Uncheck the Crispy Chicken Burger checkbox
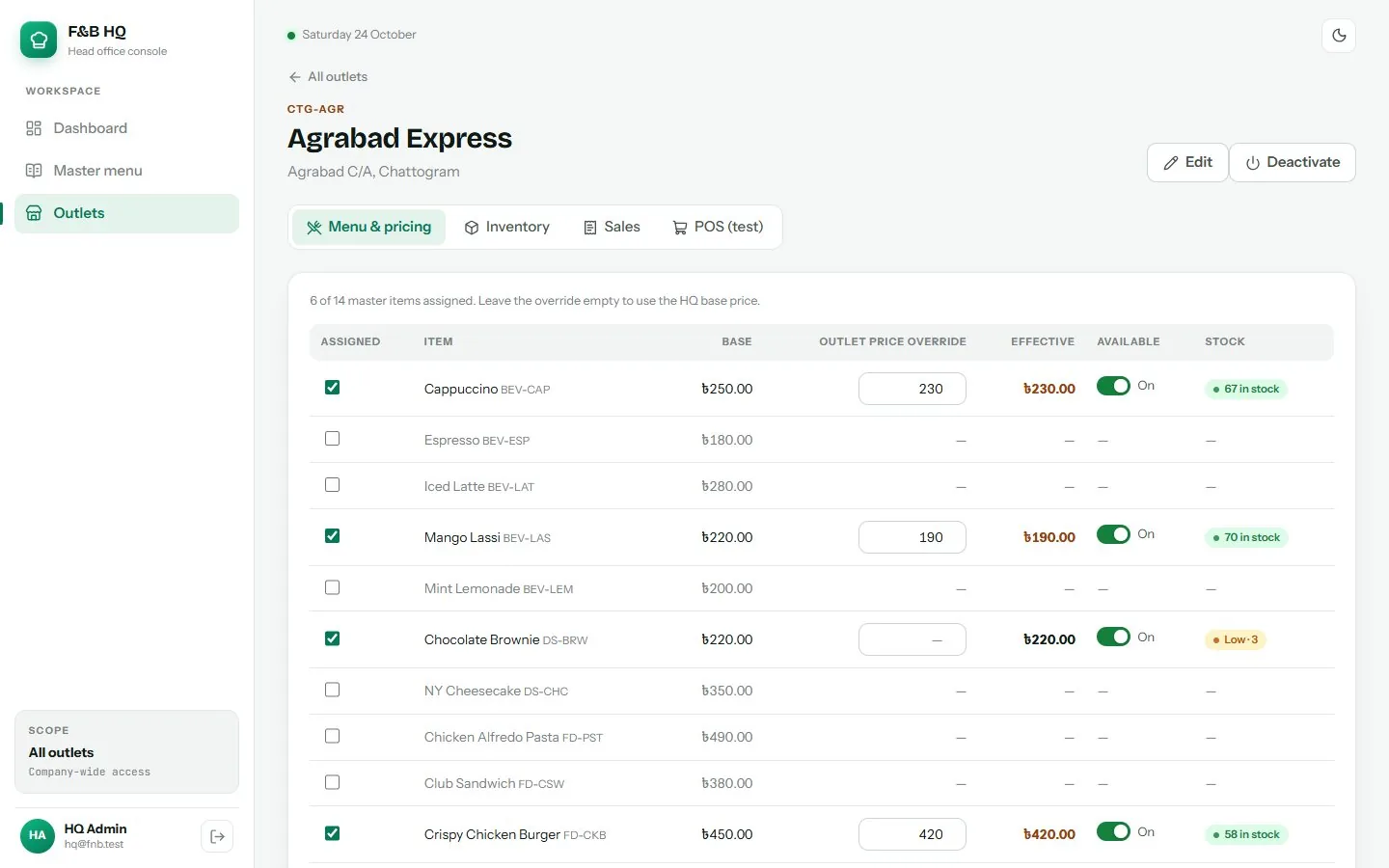Screen dimensions: 1389x868 332,833
